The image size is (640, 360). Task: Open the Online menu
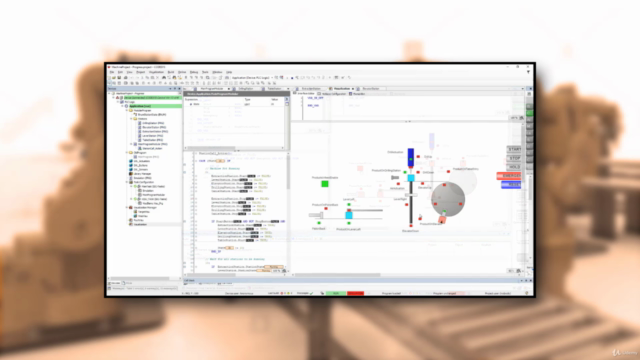[182, 72]
